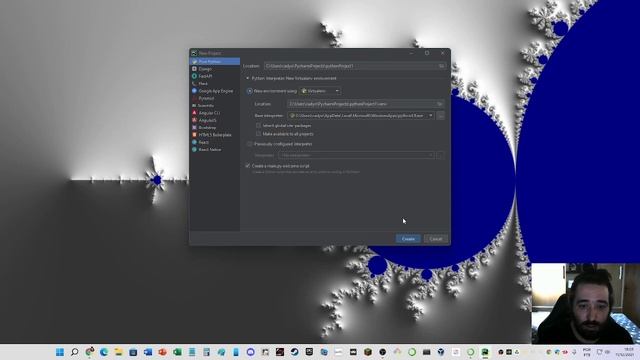Click the Create button

[408, 239]
